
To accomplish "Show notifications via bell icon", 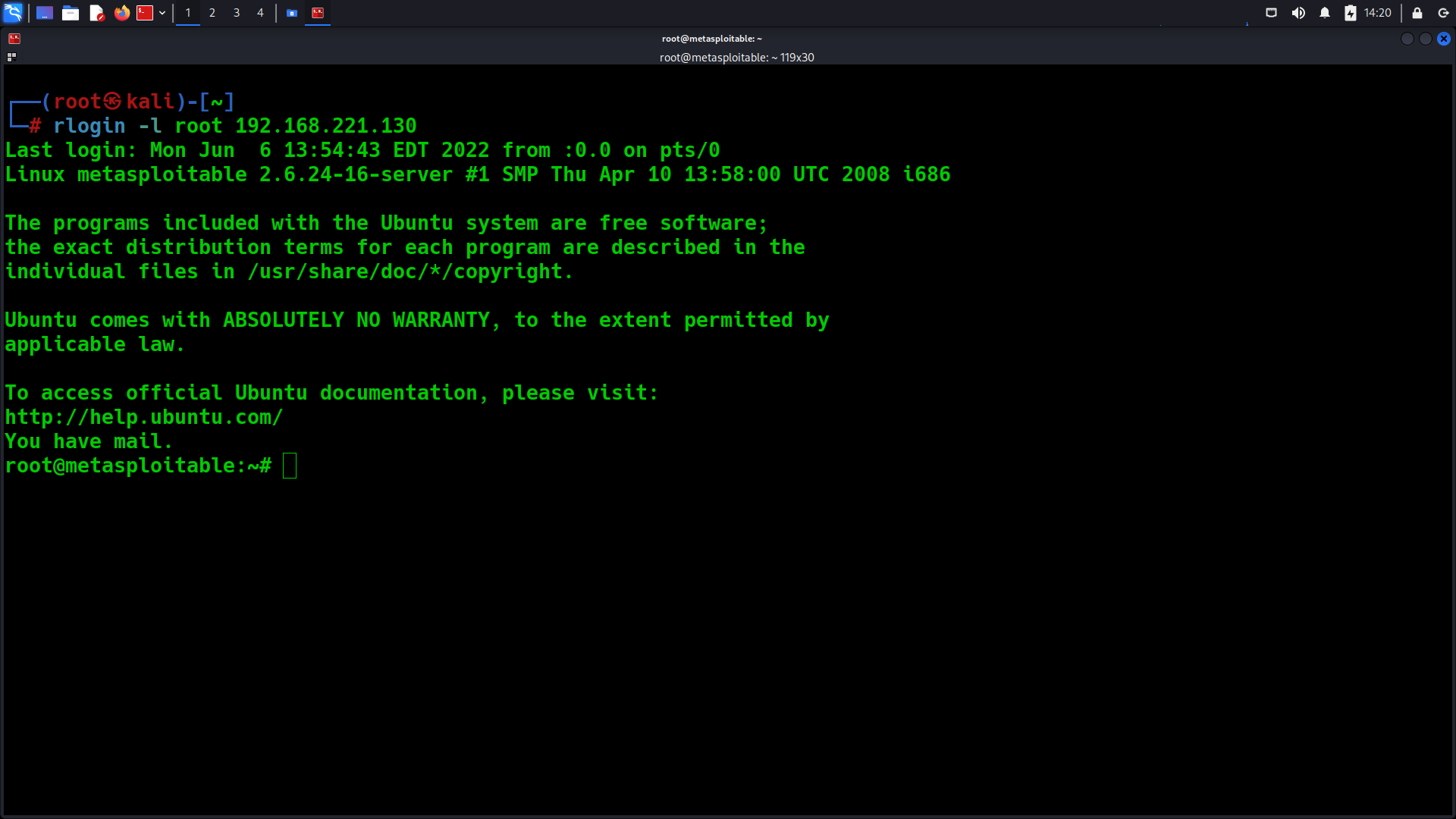I will (x=1325, y=13).
